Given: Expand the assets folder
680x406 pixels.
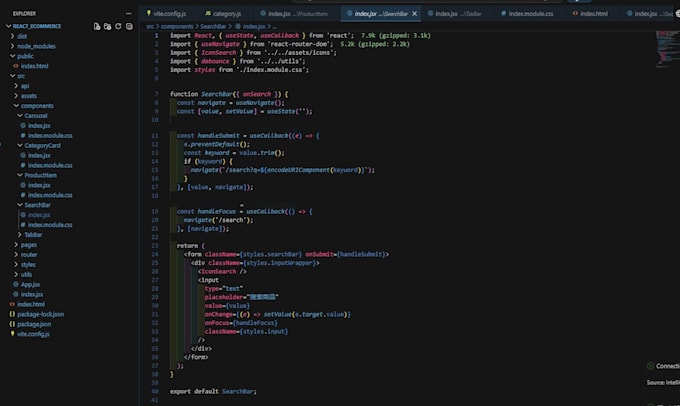Looking at the screenshot, I should 16,96.
